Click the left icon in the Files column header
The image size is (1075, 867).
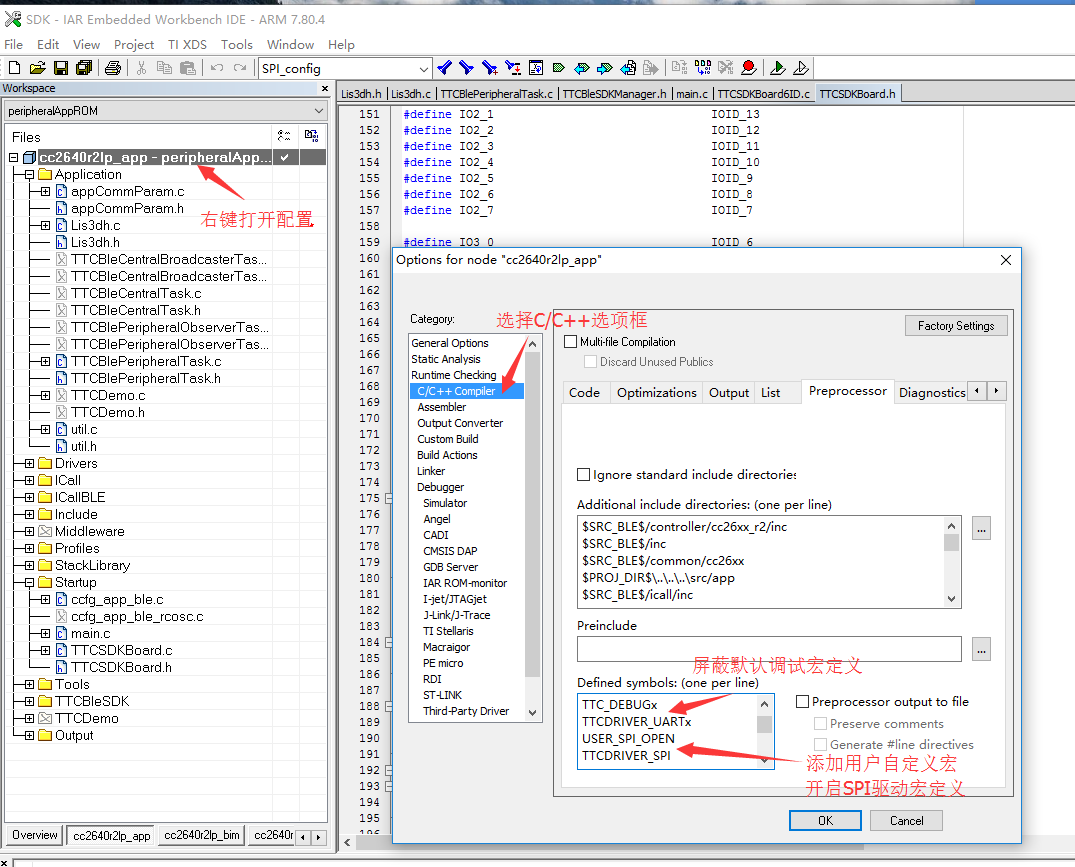pyautogui.click(x=284, y=136)
